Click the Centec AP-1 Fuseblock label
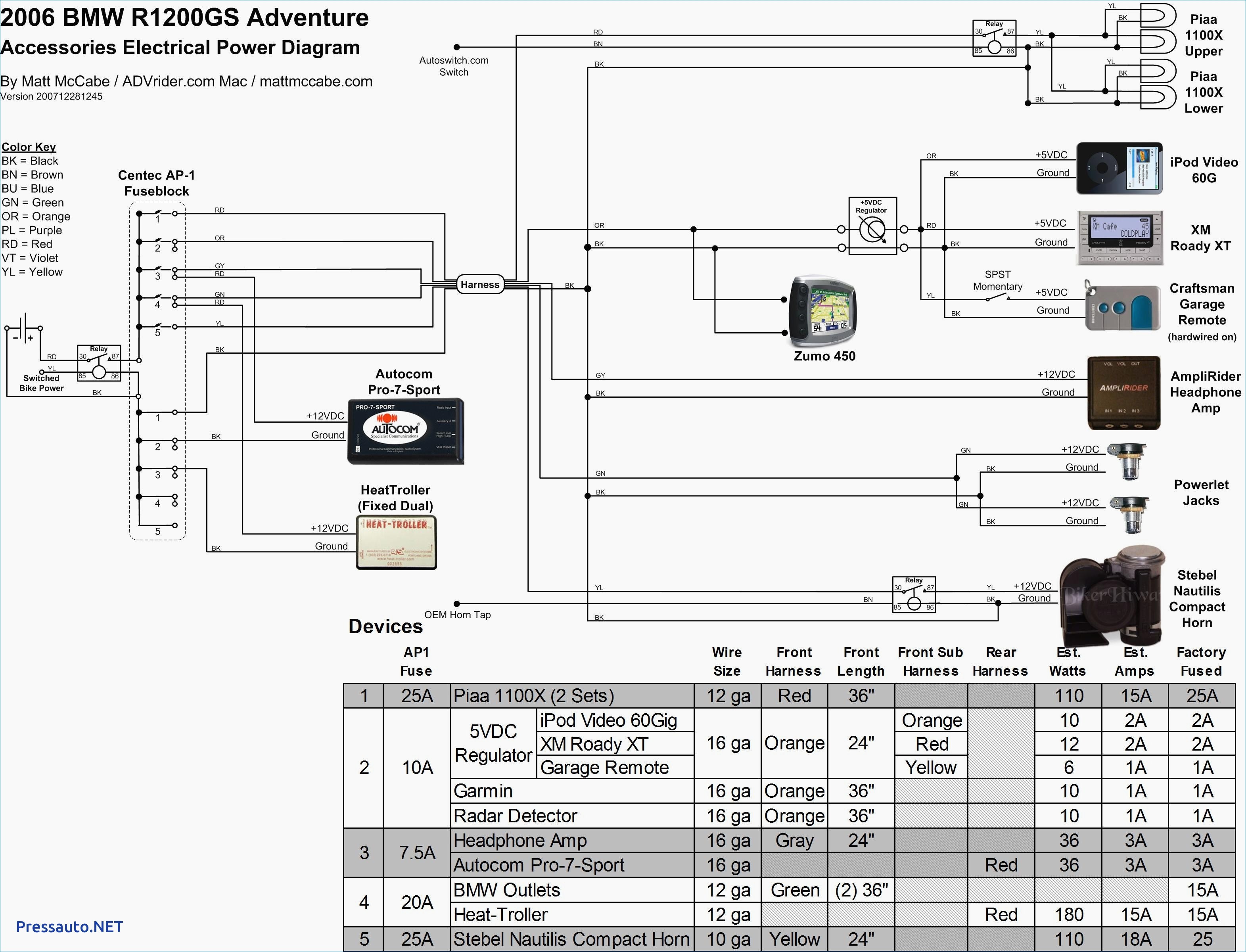The image size is (1246, 952). tap(156, 183)
